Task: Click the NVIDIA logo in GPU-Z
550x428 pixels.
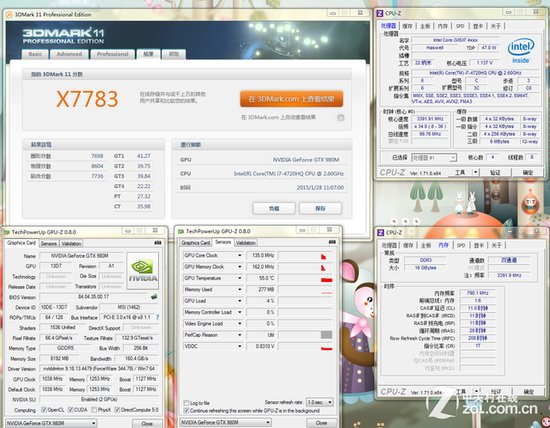Action: [142, 270]
